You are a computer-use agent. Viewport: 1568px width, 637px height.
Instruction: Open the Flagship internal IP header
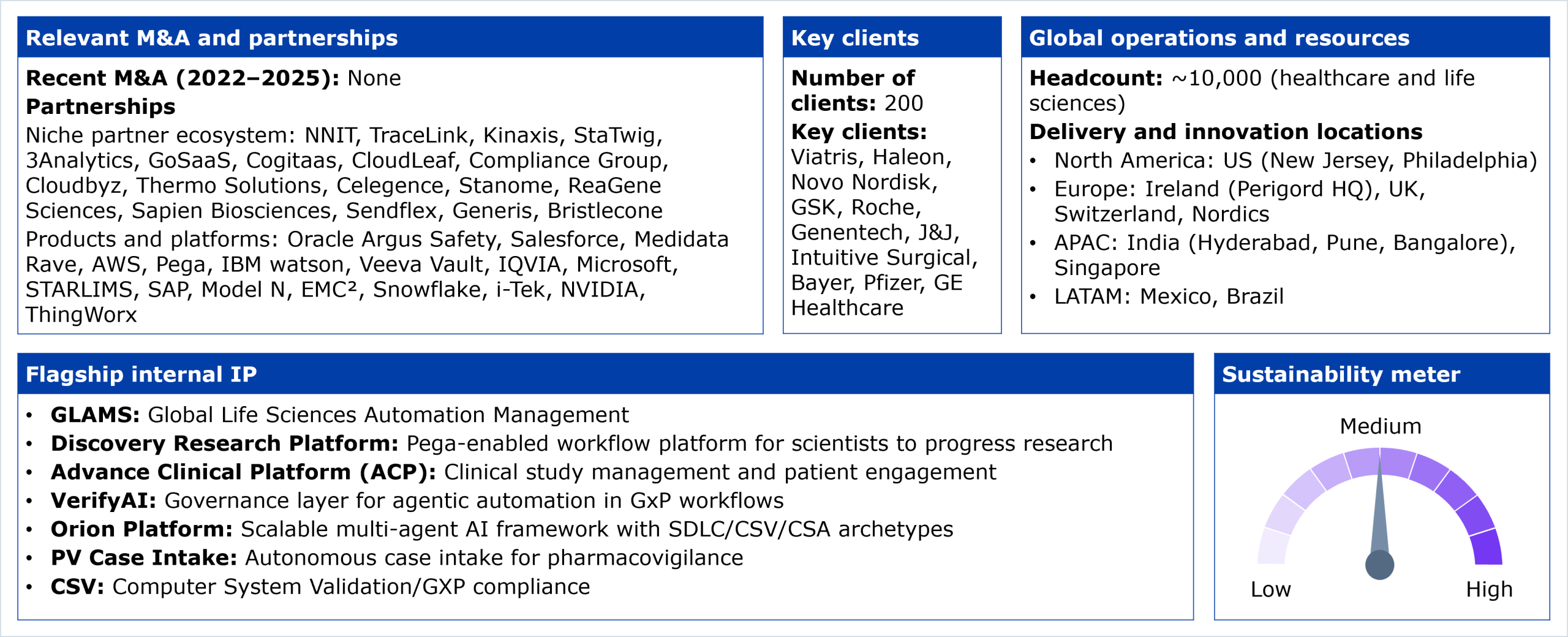point(141,374)
